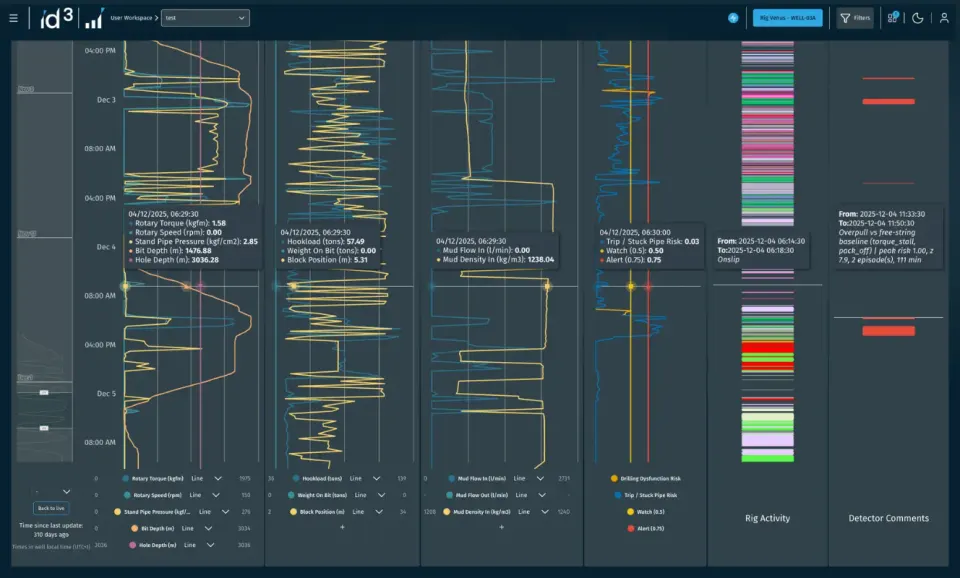The image size is (960, 578).
Task: Open the test workspace dropdown
Action: pyautogui.click(x=205, y=18)
